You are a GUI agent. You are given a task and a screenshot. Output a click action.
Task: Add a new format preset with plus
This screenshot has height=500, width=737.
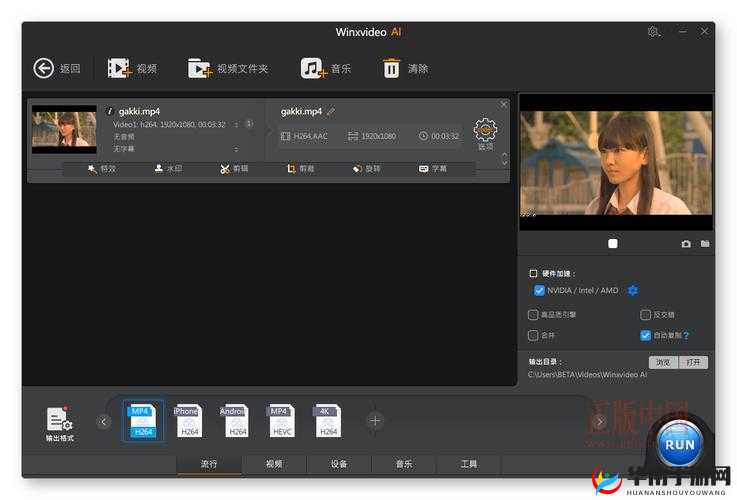tap(375, 421)
